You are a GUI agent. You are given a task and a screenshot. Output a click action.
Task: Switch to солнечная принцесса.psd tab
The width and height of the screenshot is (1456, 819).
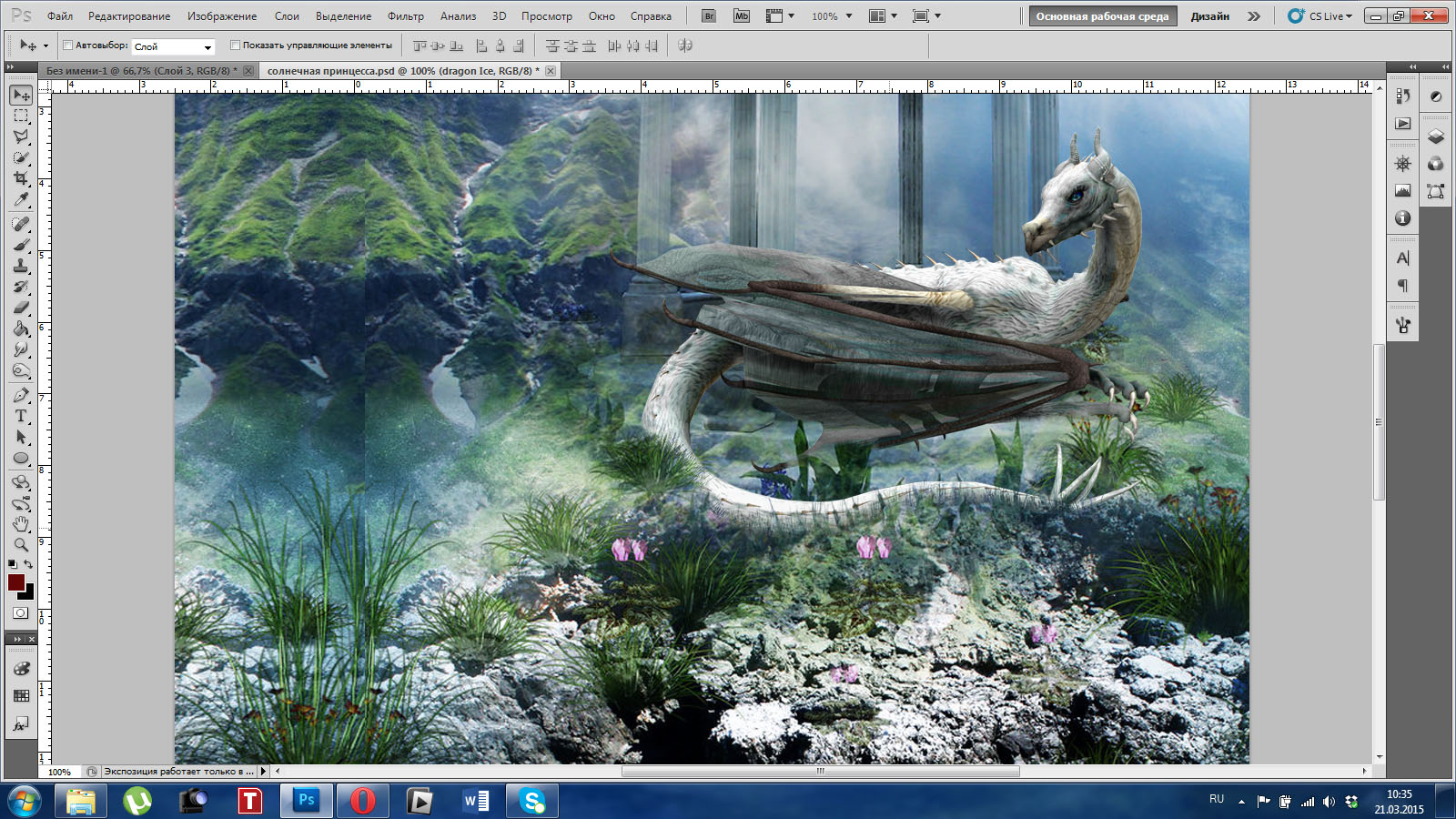tap(403, 70)
